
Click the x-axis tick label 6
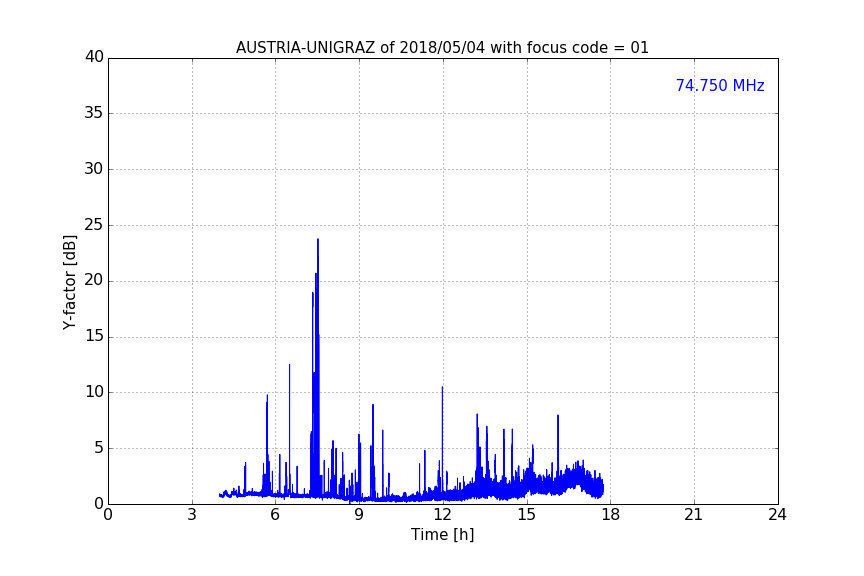tap(275, 515)
